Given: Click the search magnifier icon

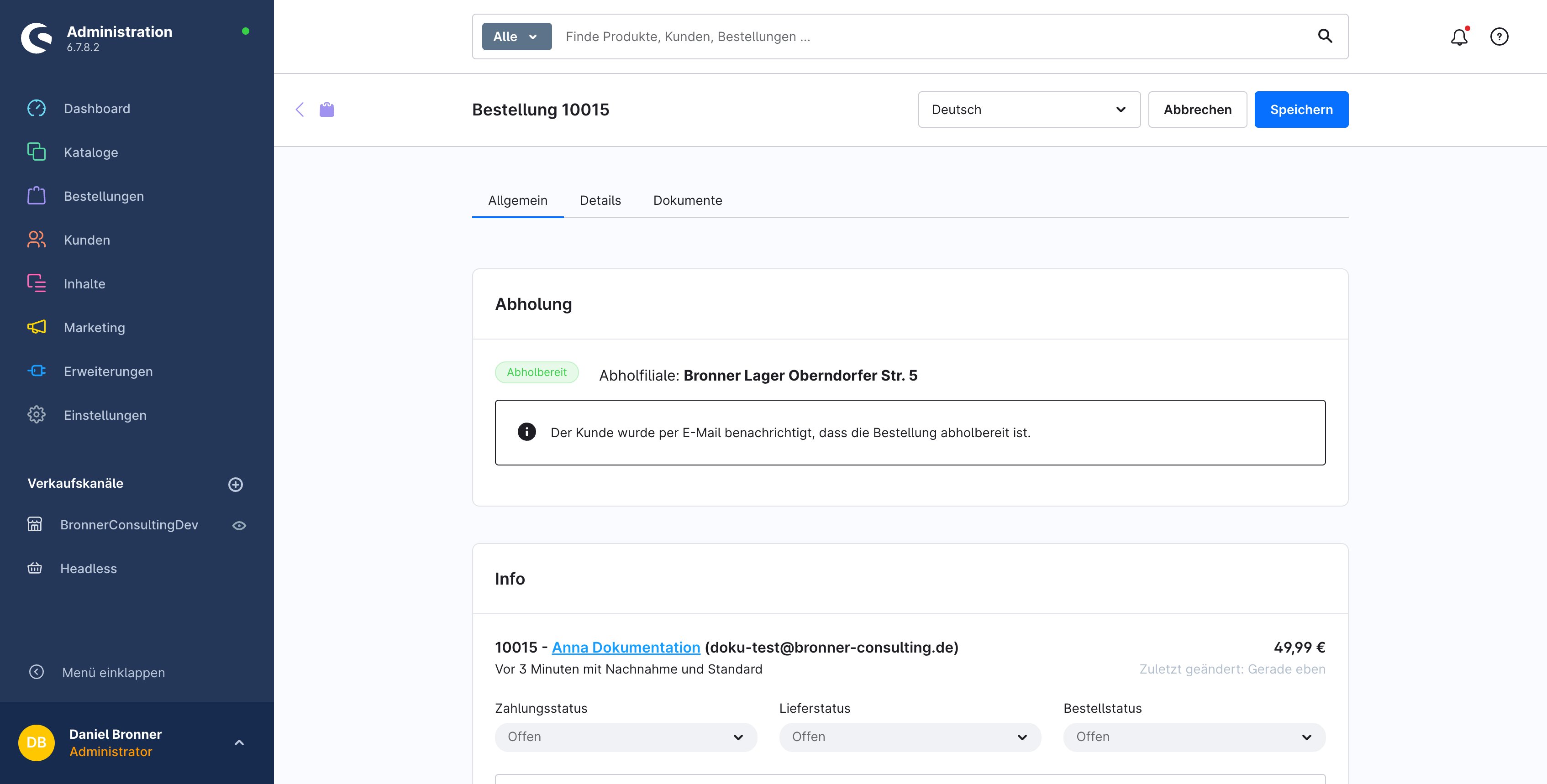Looking at the screenshot, I should click(x=1326, y=37).
